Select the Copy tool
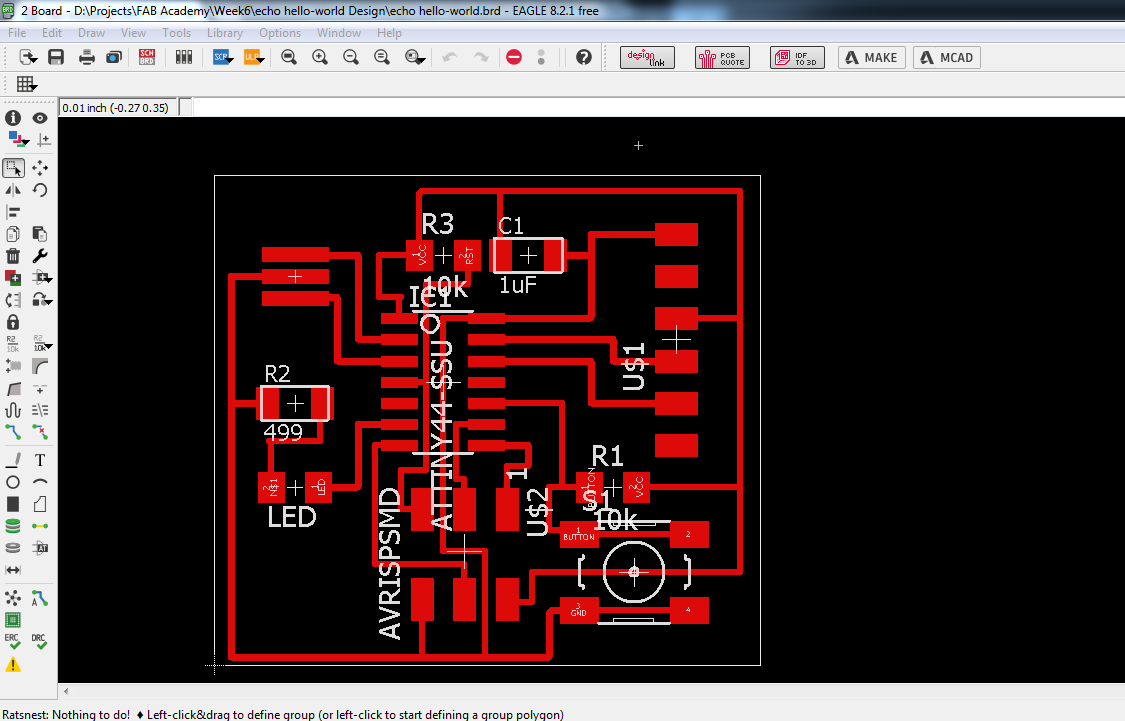Image resolution: width=1125 pixels, height=721 pixels. click(13, 234)
